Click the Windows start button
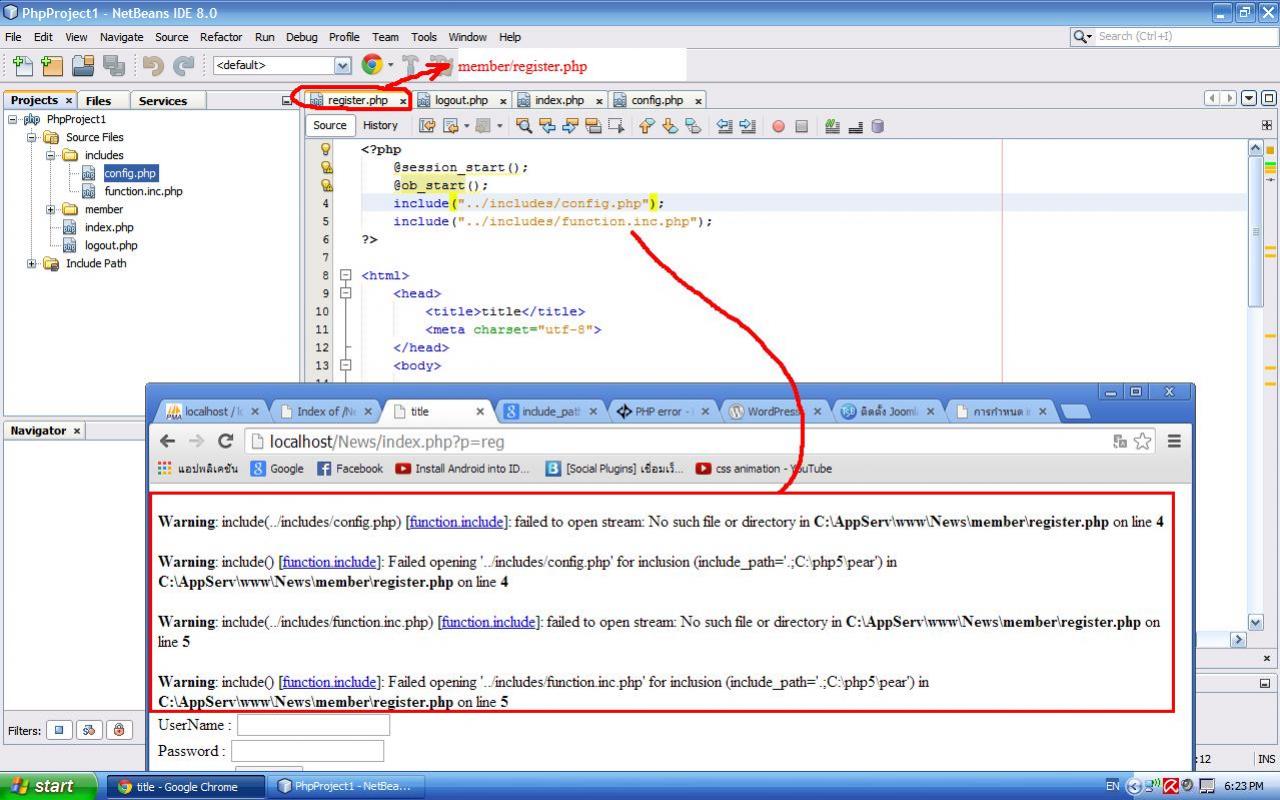The height and width of the screenshot is (800, 1280). (x=49, y=786)
